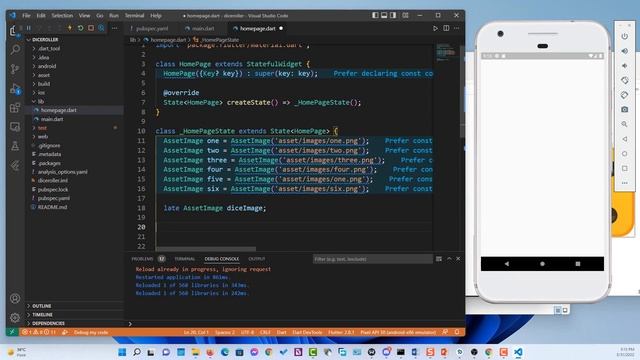This screenshot has width=640, height=360.
Task: Customize layout icon in title bar
Action: 405,16
